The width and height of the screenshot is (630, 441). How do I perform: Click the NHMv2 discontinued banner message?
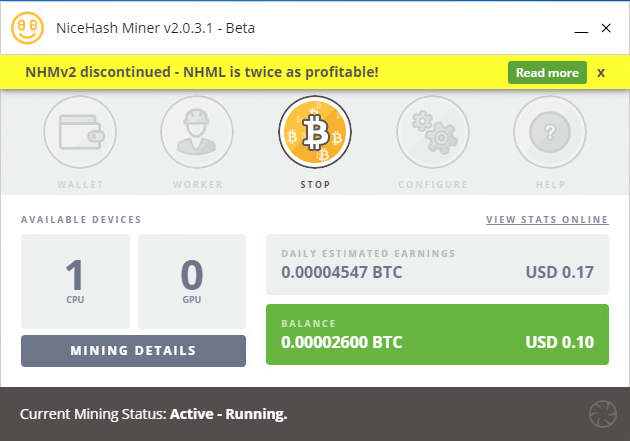point(202,72)
